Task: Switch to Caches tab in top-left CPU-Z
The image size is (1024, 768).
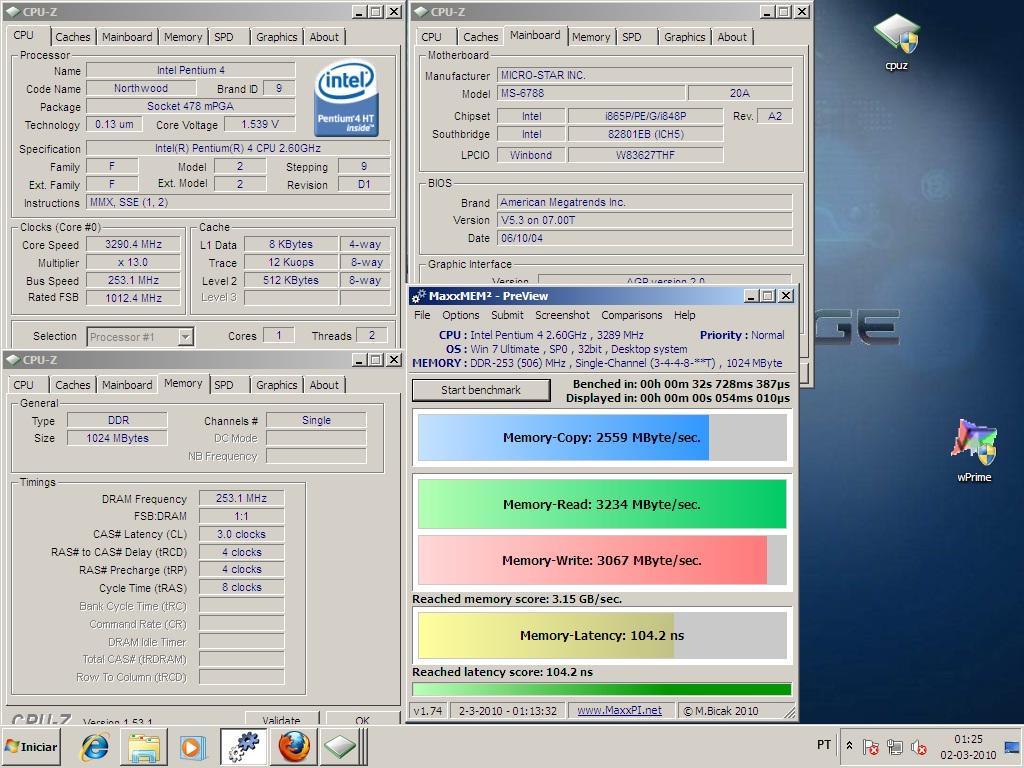Action: (x=72, y=37)
